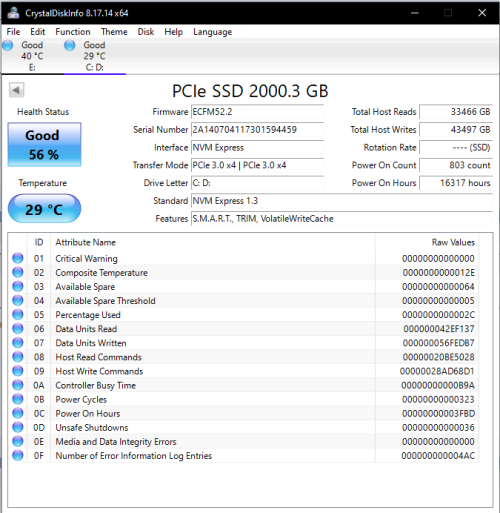Switch to the E: disk tab at 40 °C
Screen dimensions: 500x513
tap(32, 56)
